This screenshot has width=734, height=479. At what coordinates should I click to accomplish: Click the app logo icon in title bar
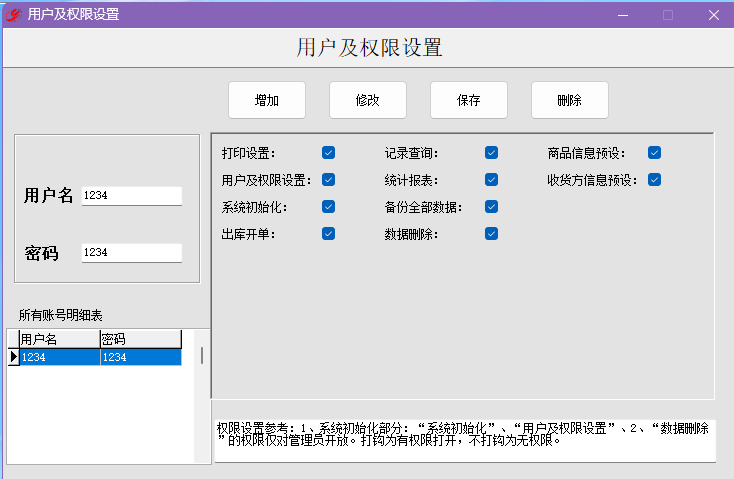[x=14, y=15]
